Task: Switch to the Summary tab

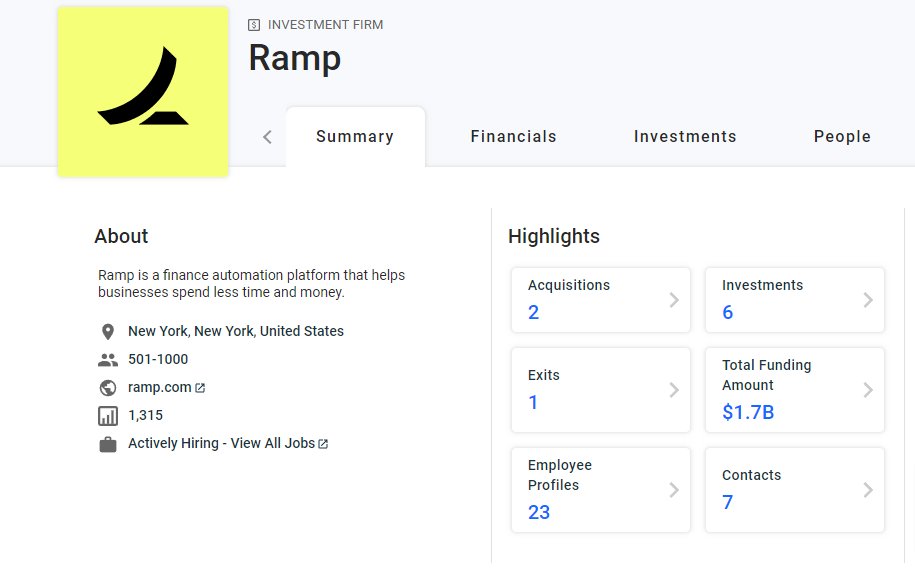Action: coord(355,137)
